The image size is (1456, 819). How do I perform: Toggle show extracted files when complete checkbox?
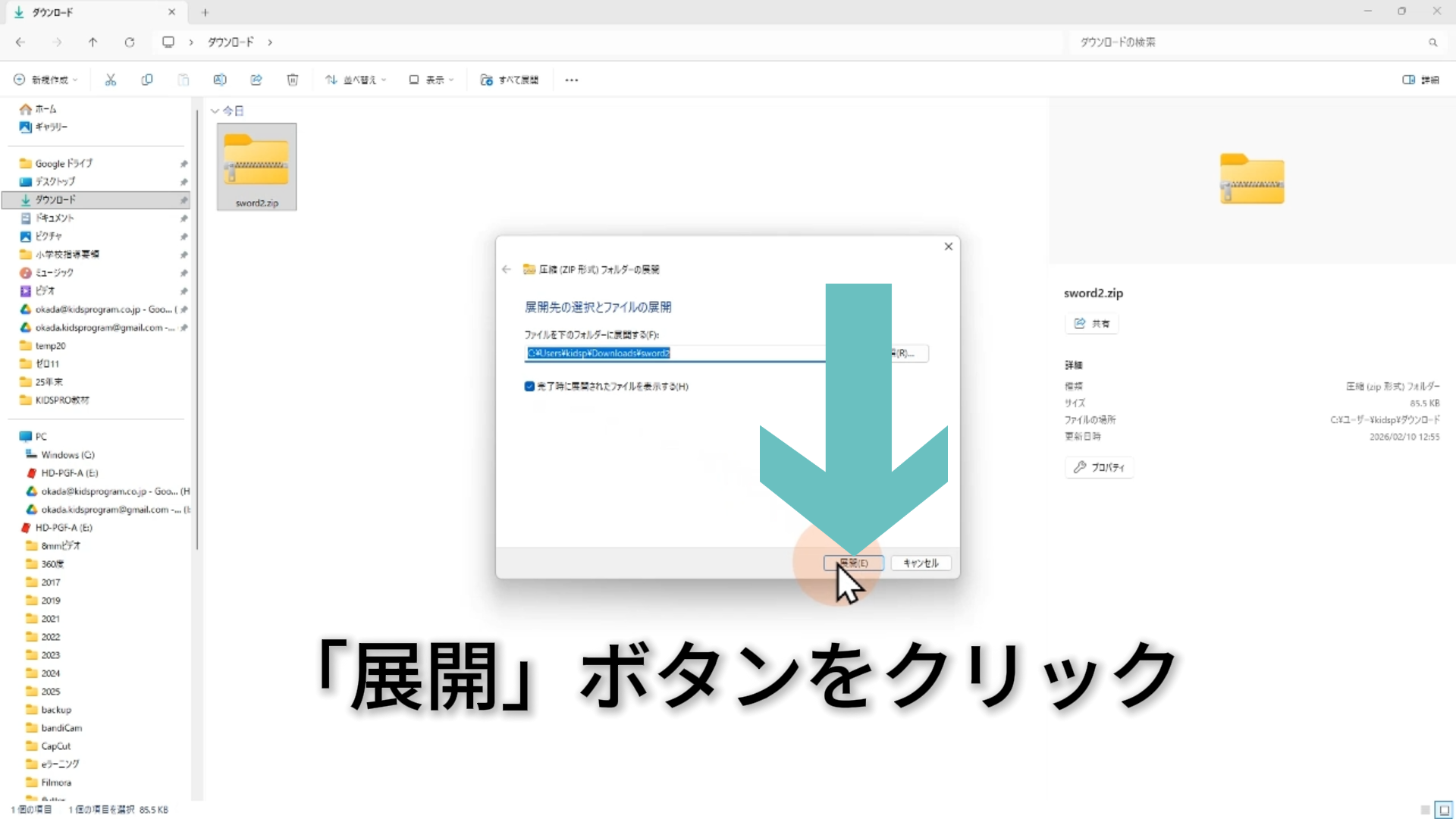click(x=529, y=386)
